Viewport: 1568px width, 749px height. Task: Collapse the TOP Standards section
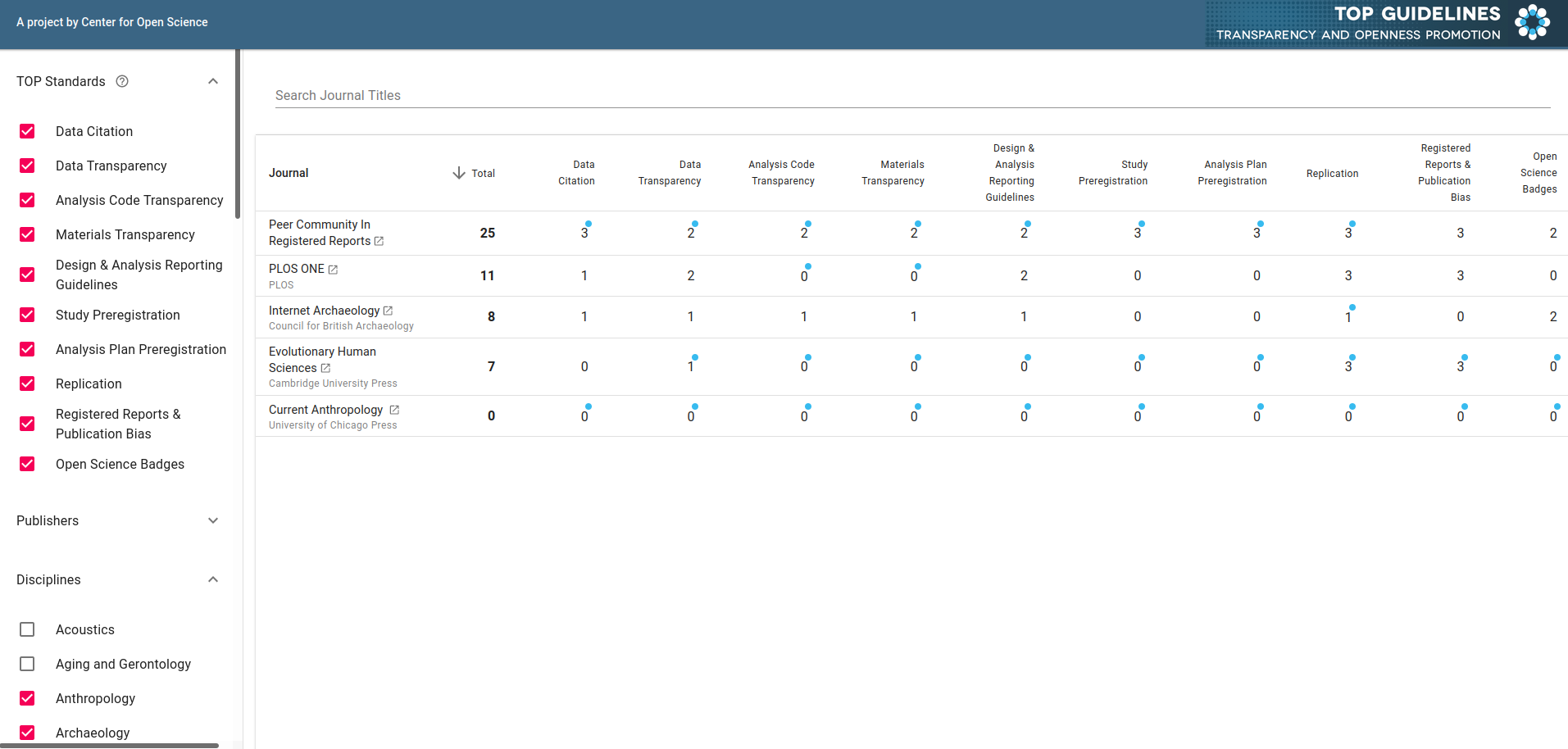click(x=213, y=81)
